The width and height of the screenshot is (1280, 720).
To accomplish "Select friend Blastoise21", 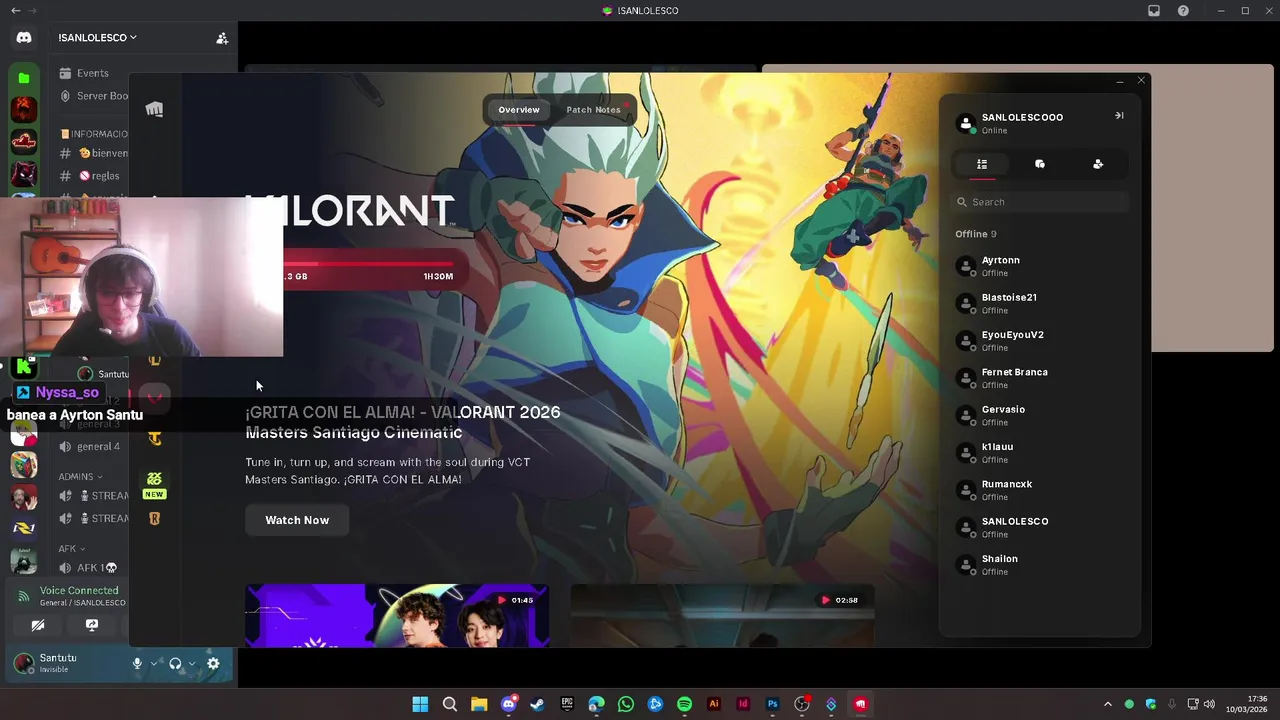I will coord(1040,303).
